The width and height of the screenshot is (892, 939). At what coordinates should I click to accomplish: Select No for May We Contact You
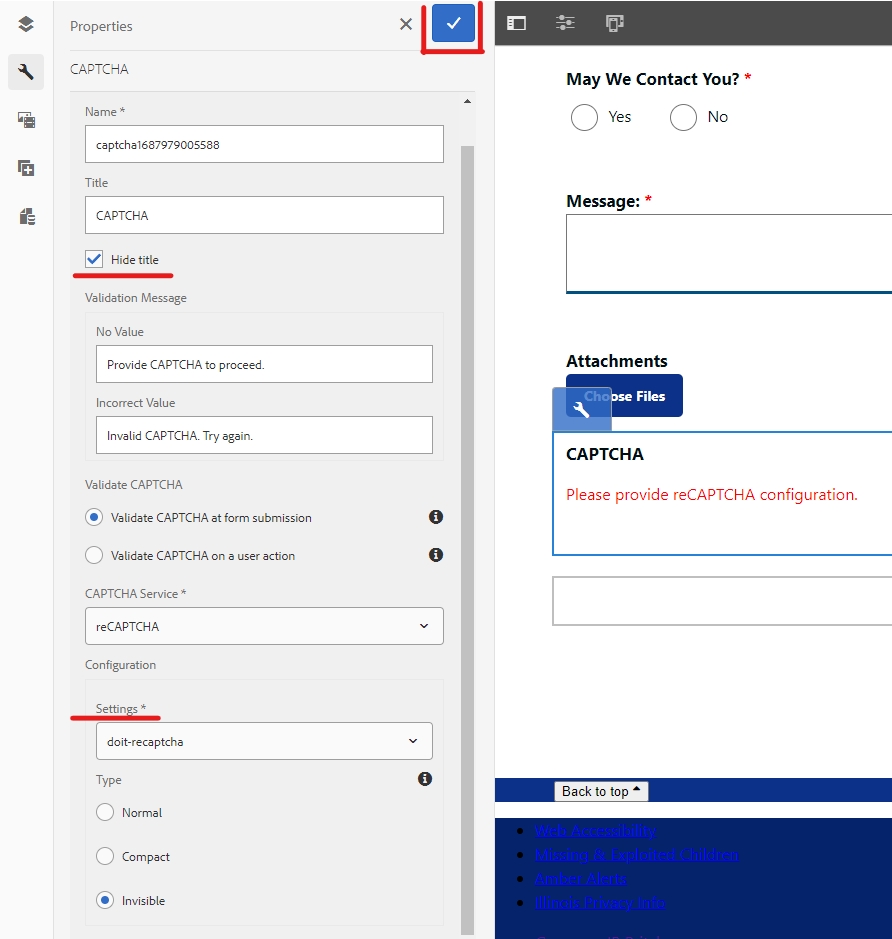pyautogui.click(x=683, y=117)
